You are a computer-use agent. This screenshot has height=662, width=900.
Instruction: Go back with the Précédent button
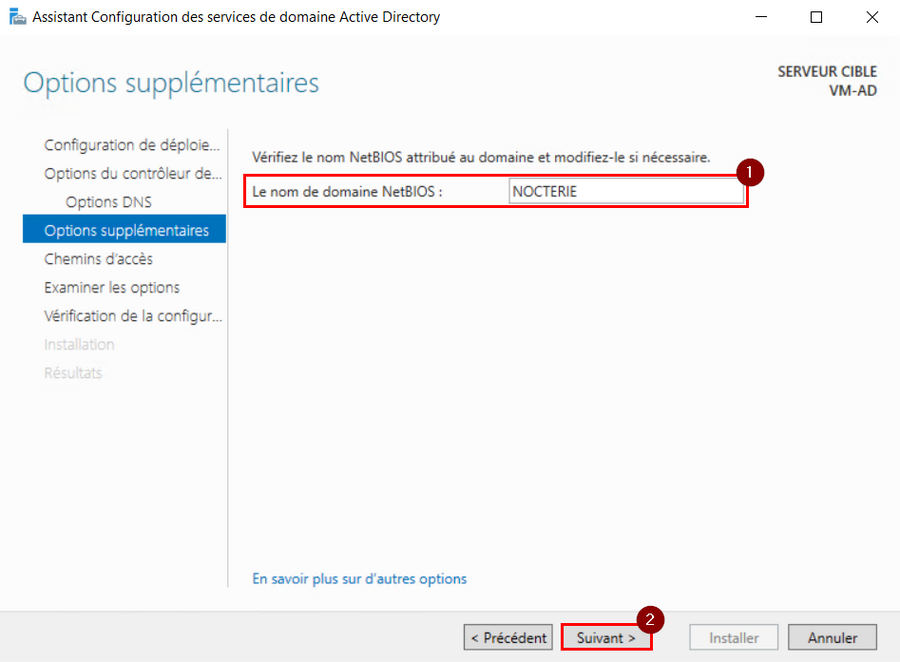(x=508, y=637)
